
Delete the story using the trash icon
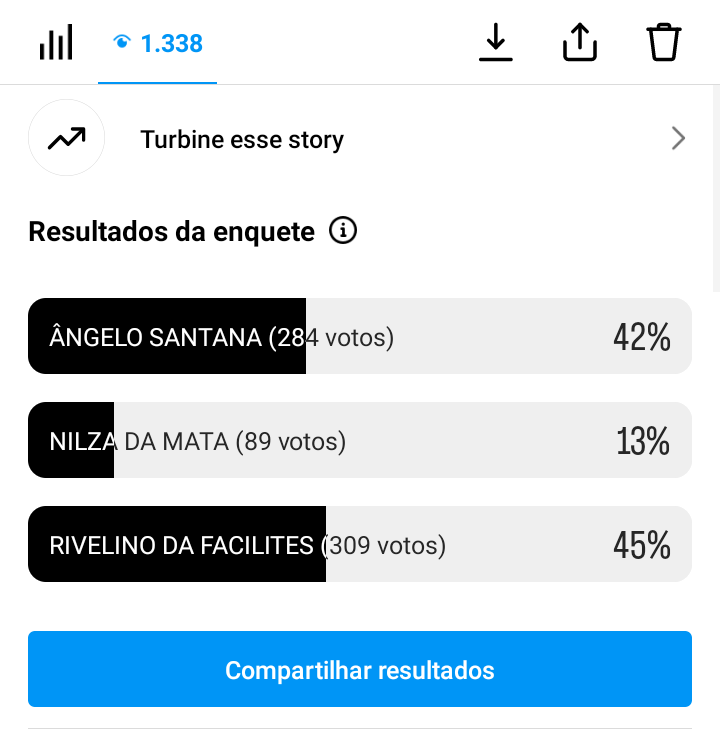664,43
